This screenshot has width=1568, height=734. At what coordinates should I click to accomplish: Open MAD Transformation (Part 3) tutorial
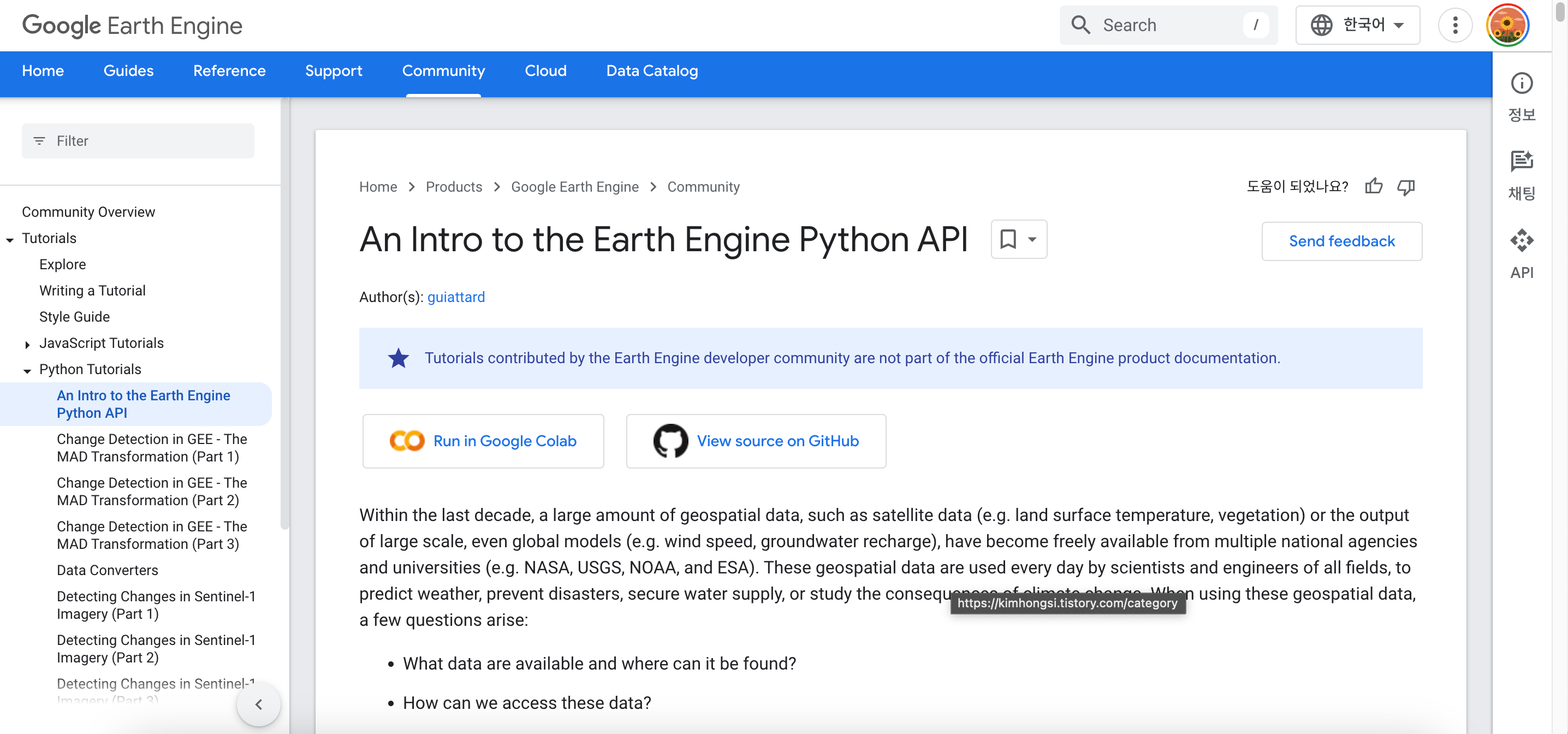(152, 535)
